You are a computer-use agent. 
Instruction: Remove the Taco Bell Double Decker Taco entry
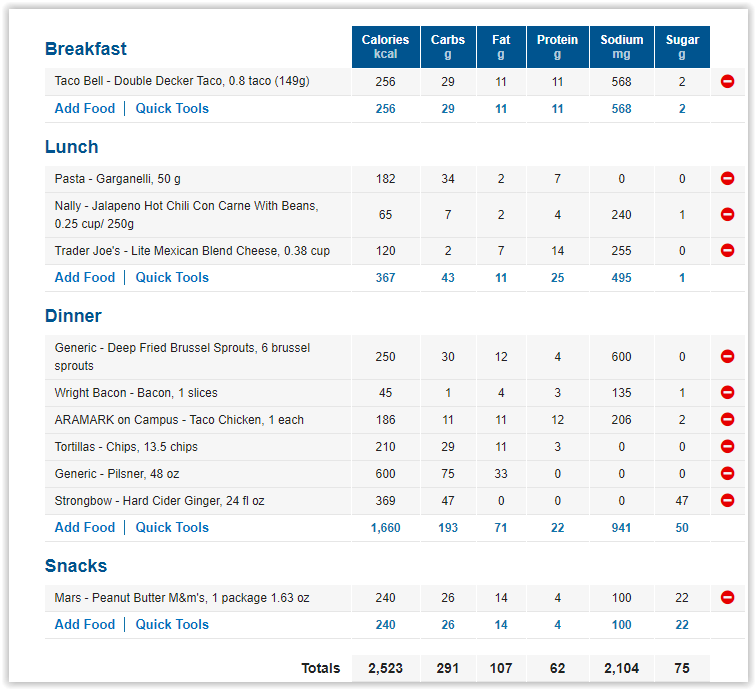(727, 81)
